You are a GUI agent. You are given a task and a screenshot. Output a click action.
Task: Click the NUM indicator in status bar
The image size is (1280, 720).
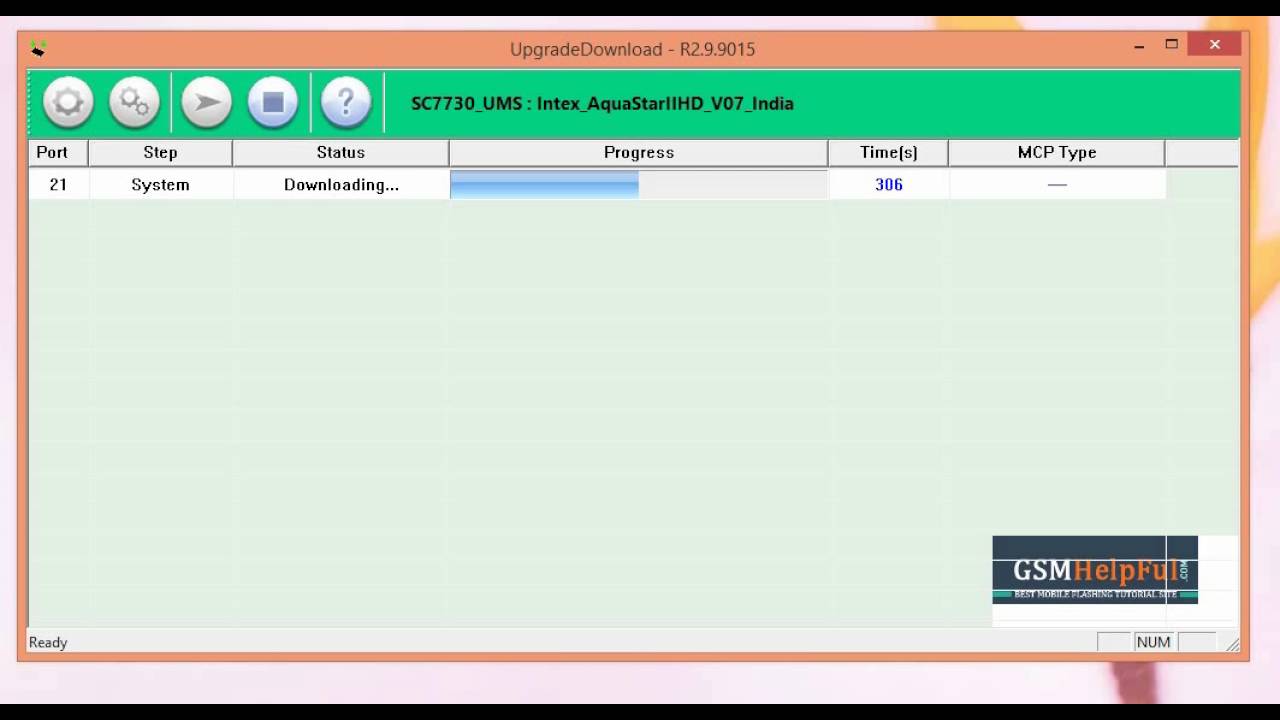click(1153, 642)
